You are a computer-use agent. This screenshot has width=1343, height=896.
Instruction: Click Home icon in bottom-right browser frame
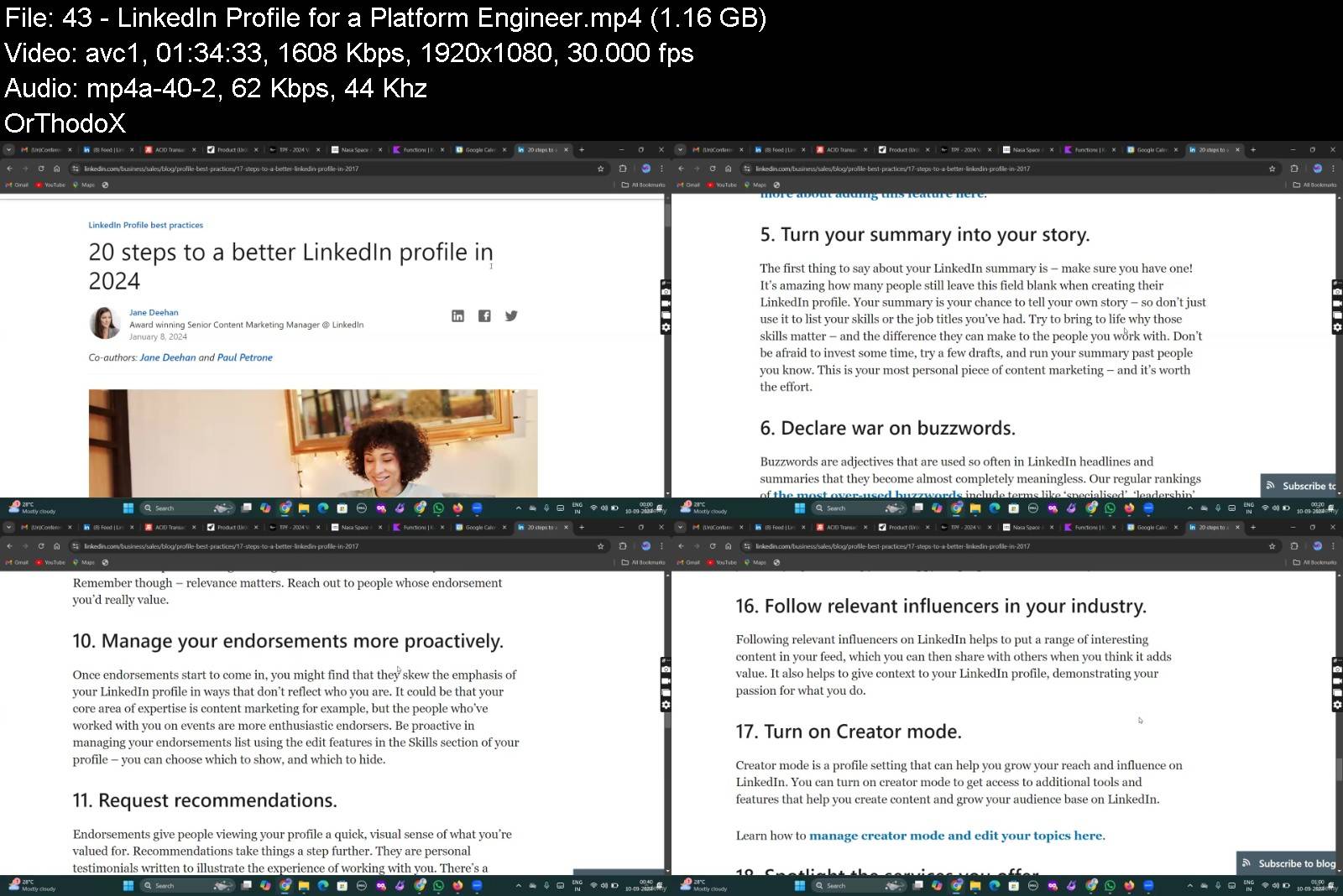[x=728, y=546]
